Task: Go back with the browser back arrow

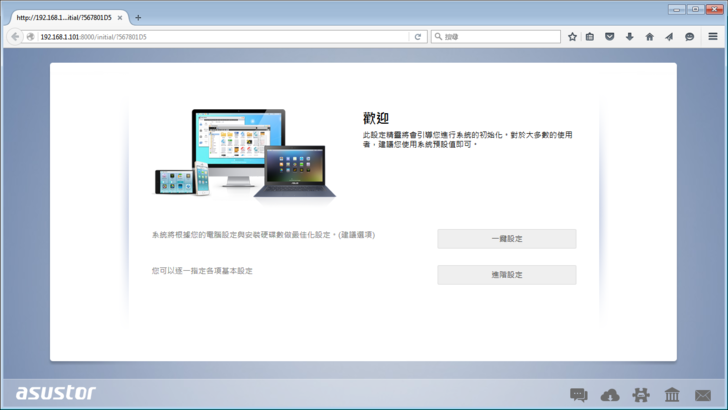Action: pyautogui.click(x=15, y=37)
